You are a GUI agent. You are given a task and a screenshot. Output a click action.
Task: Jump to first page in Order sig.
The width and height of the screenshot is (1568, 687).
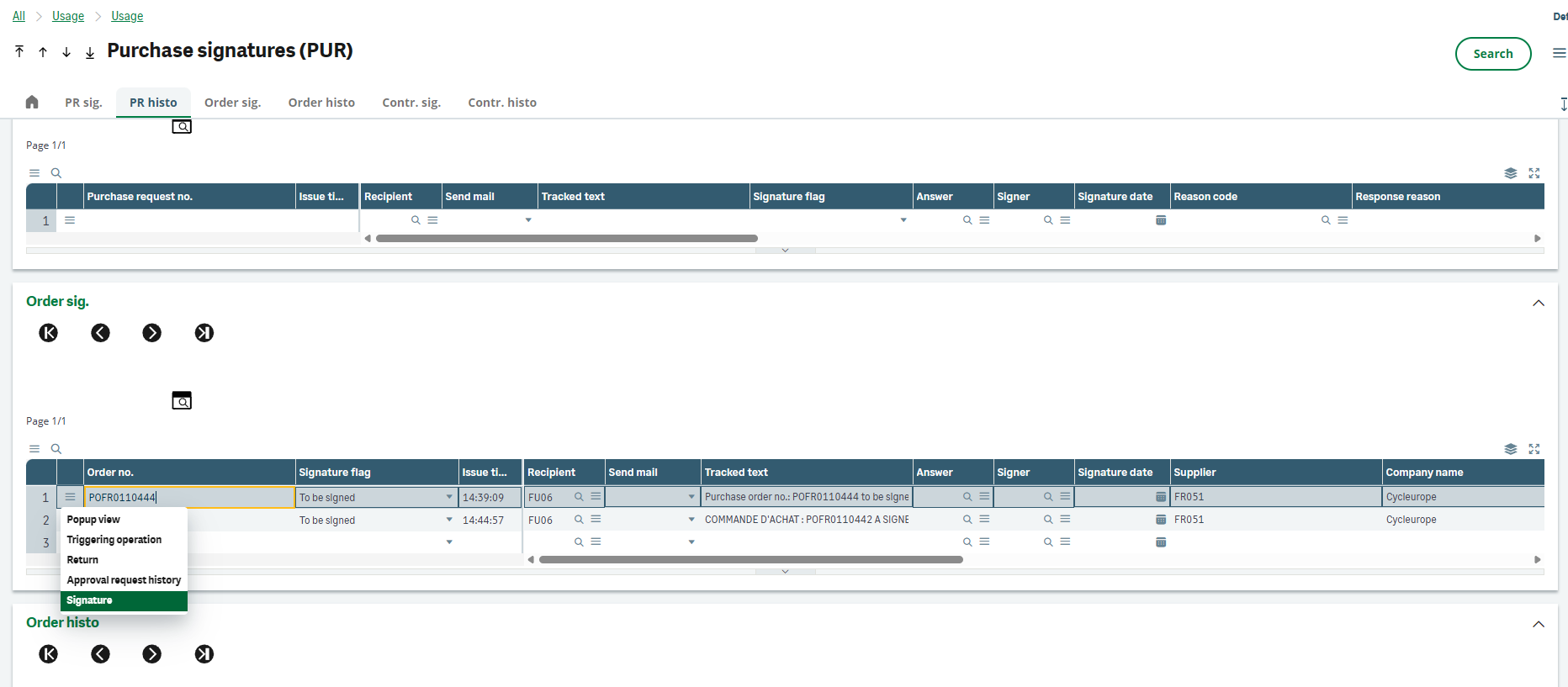49,333
